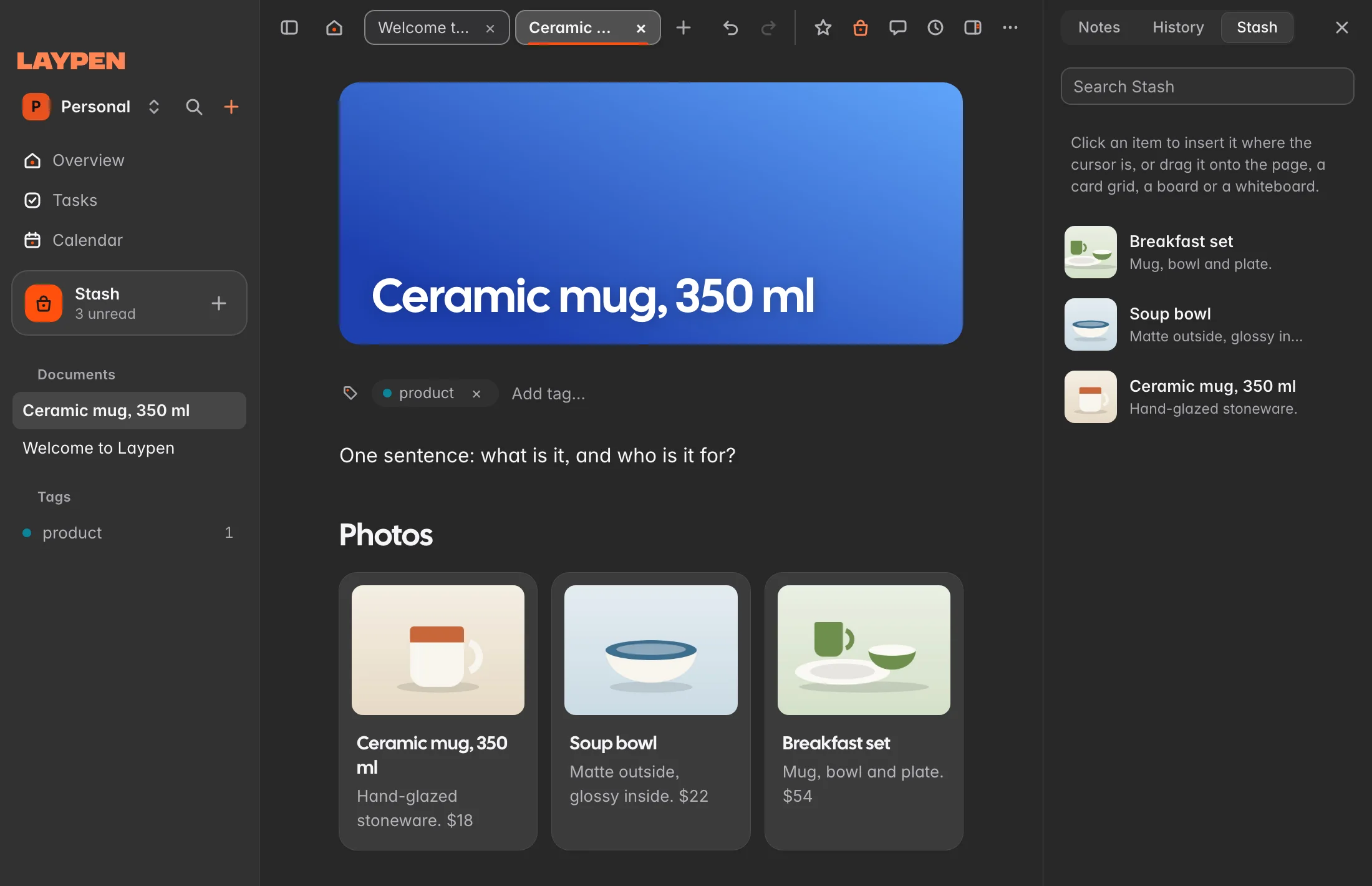Click the LAYPEN logo
Image resolution: width=1372 pixels, height=886 pixels.
click(71, 61)
